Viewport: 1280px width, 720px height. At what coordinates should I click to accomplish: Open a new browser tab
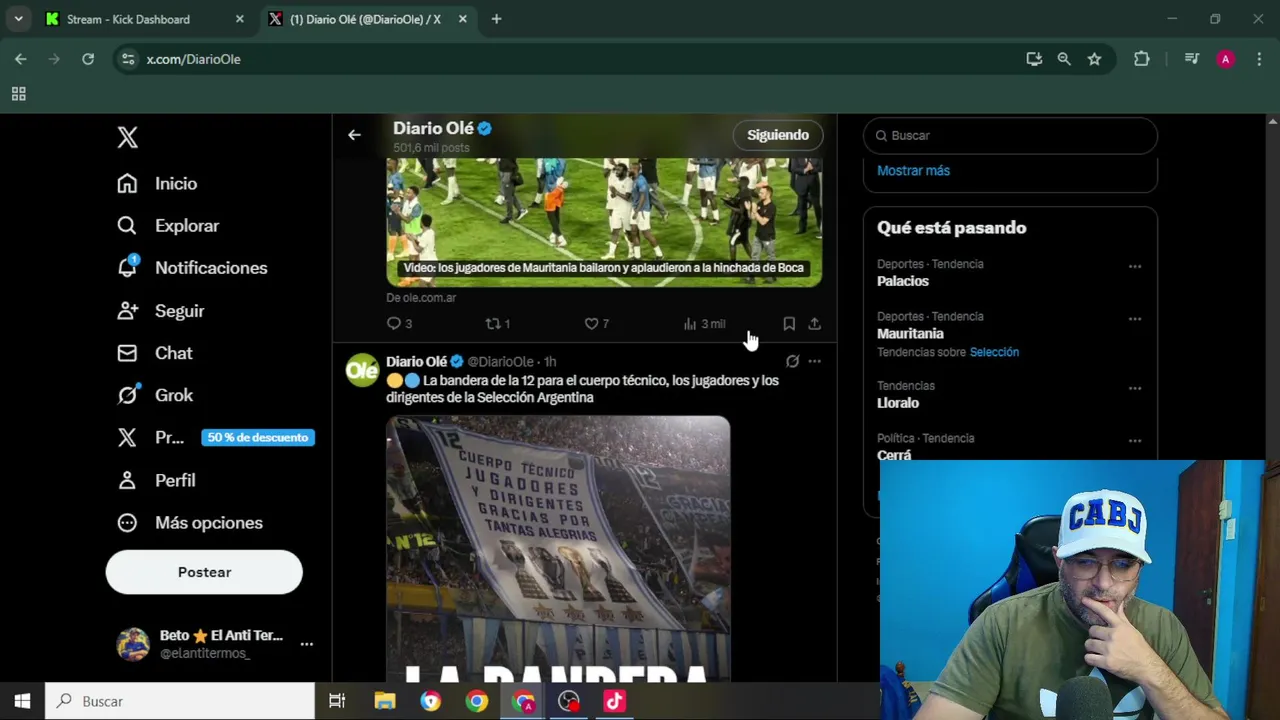coord(496,19)
